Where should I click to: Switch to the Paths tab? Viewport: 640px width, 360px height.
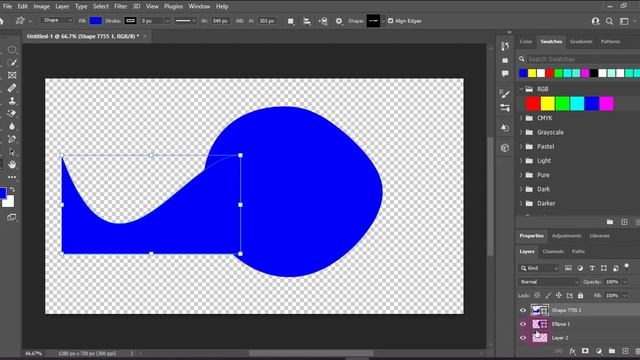[x=578, y=252]
